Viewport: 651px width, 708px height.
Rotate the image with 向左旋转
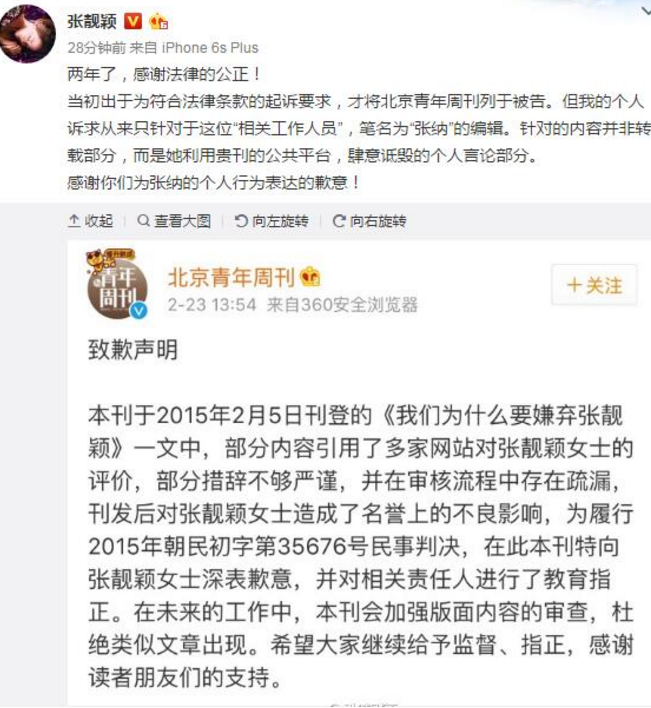pyautogui.click(x=272, y=221)
